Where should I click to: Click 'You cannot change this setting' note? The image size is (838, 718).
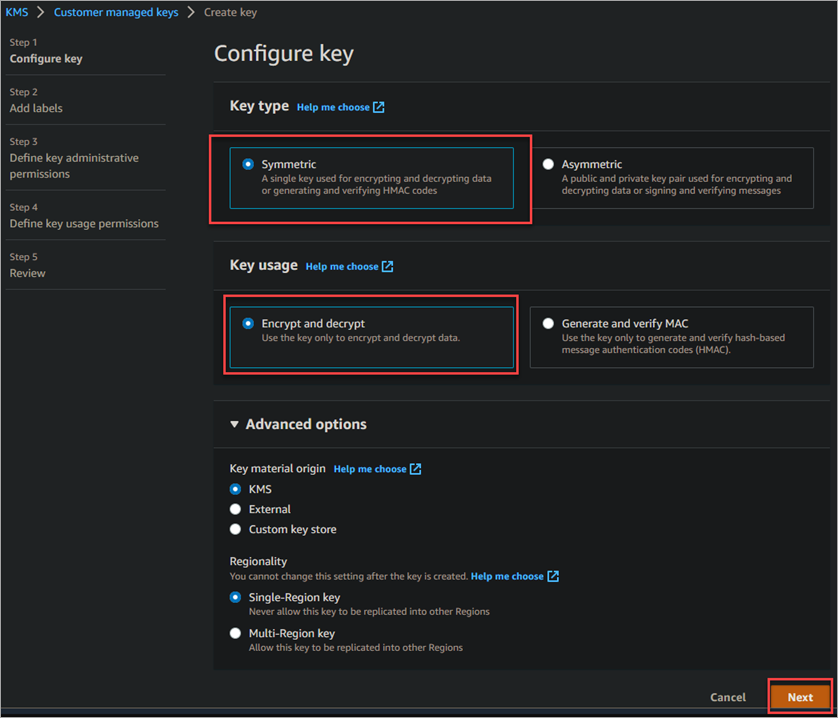[x=349, y=576]
